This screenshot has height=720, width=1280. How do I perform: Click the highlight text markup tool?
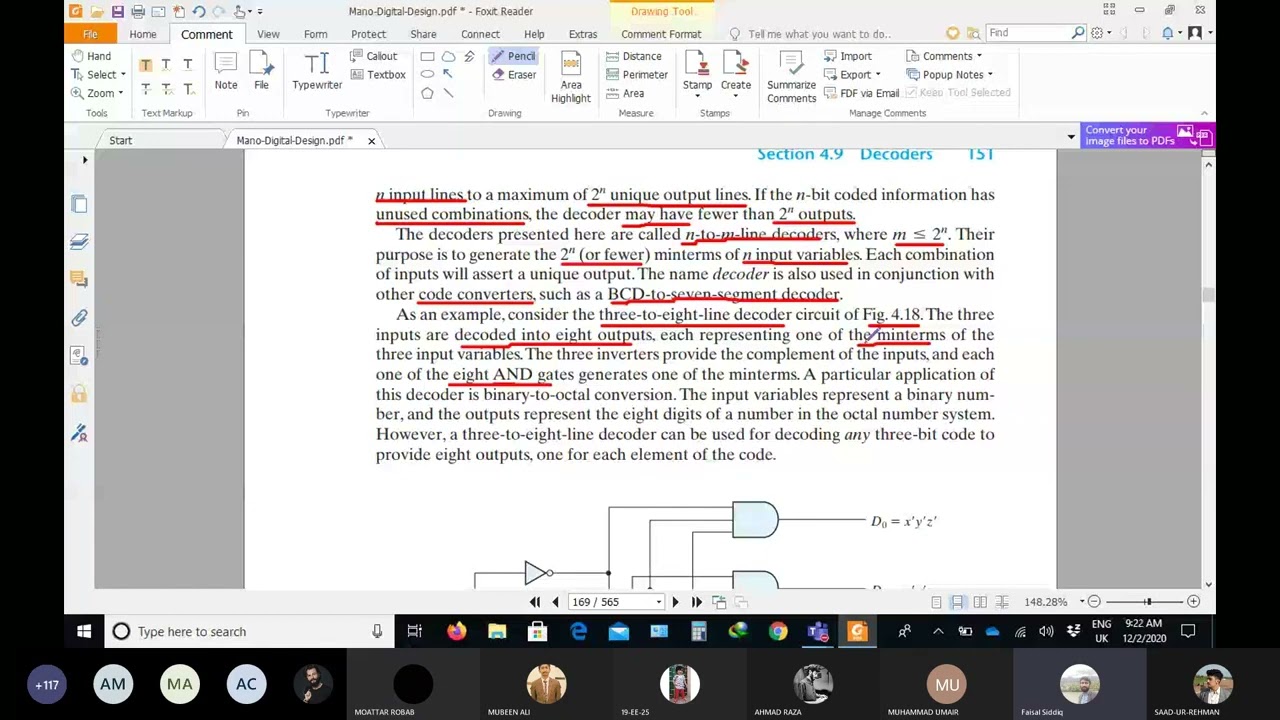click(x=146, y=65)
